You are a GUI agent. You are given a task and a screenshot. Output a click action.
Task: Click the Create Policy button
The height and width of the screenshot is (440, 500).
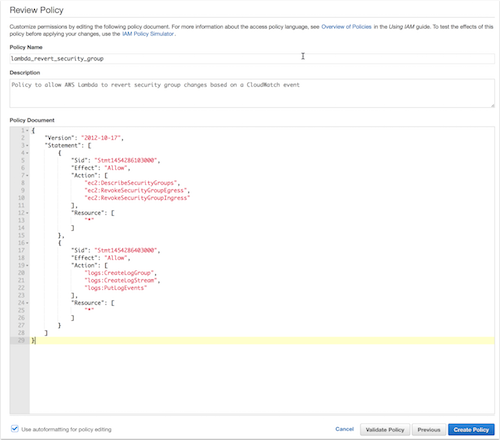pyautogui.click(x=471, y=430)
